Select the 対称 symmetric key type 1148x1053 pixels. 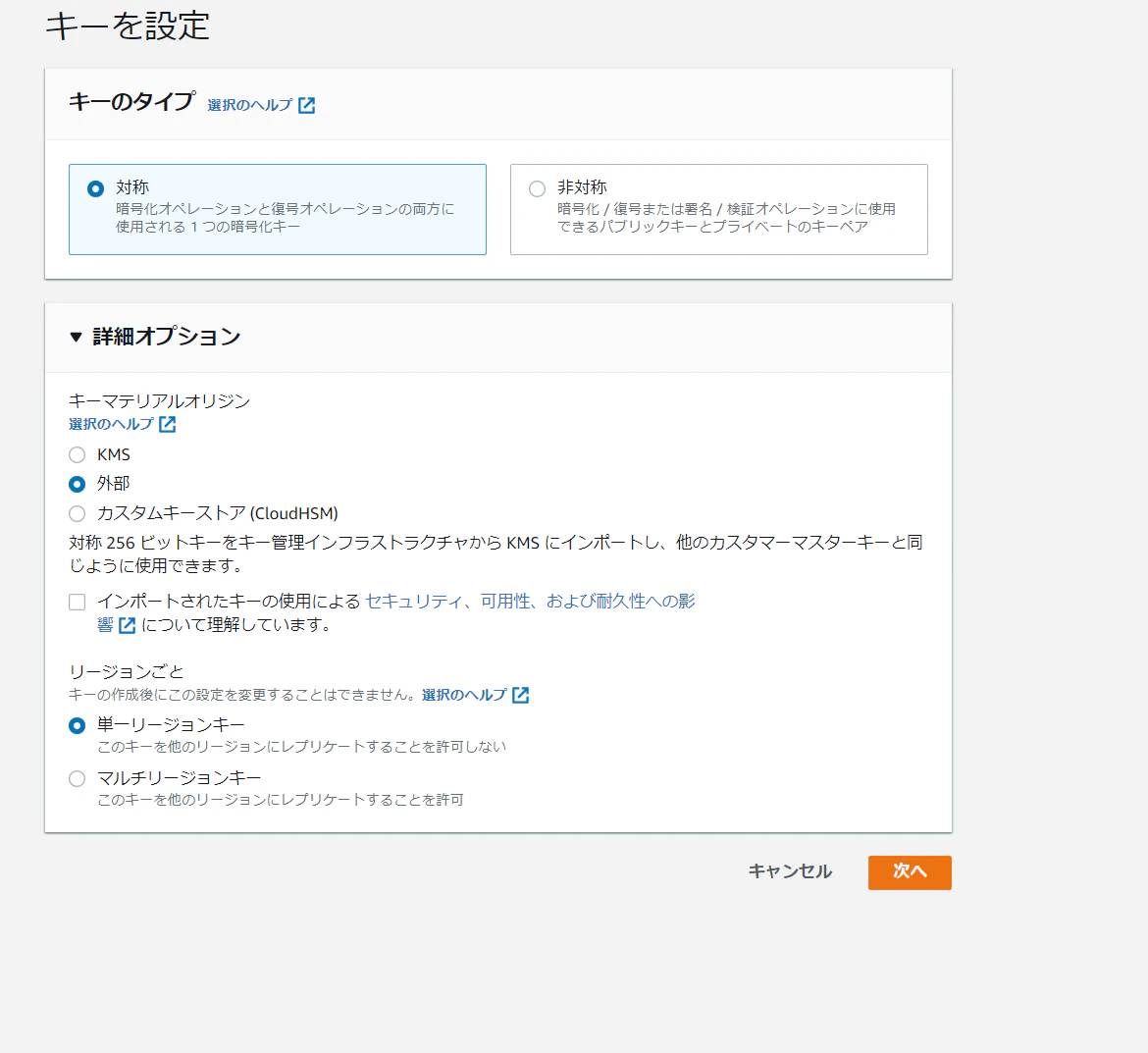pyautogui.click(x=95, y=189)
